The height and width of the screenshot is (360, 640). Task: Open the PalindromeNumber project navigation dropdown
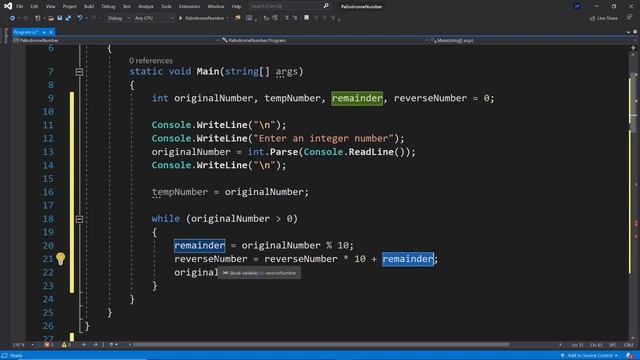coord(116,40)
